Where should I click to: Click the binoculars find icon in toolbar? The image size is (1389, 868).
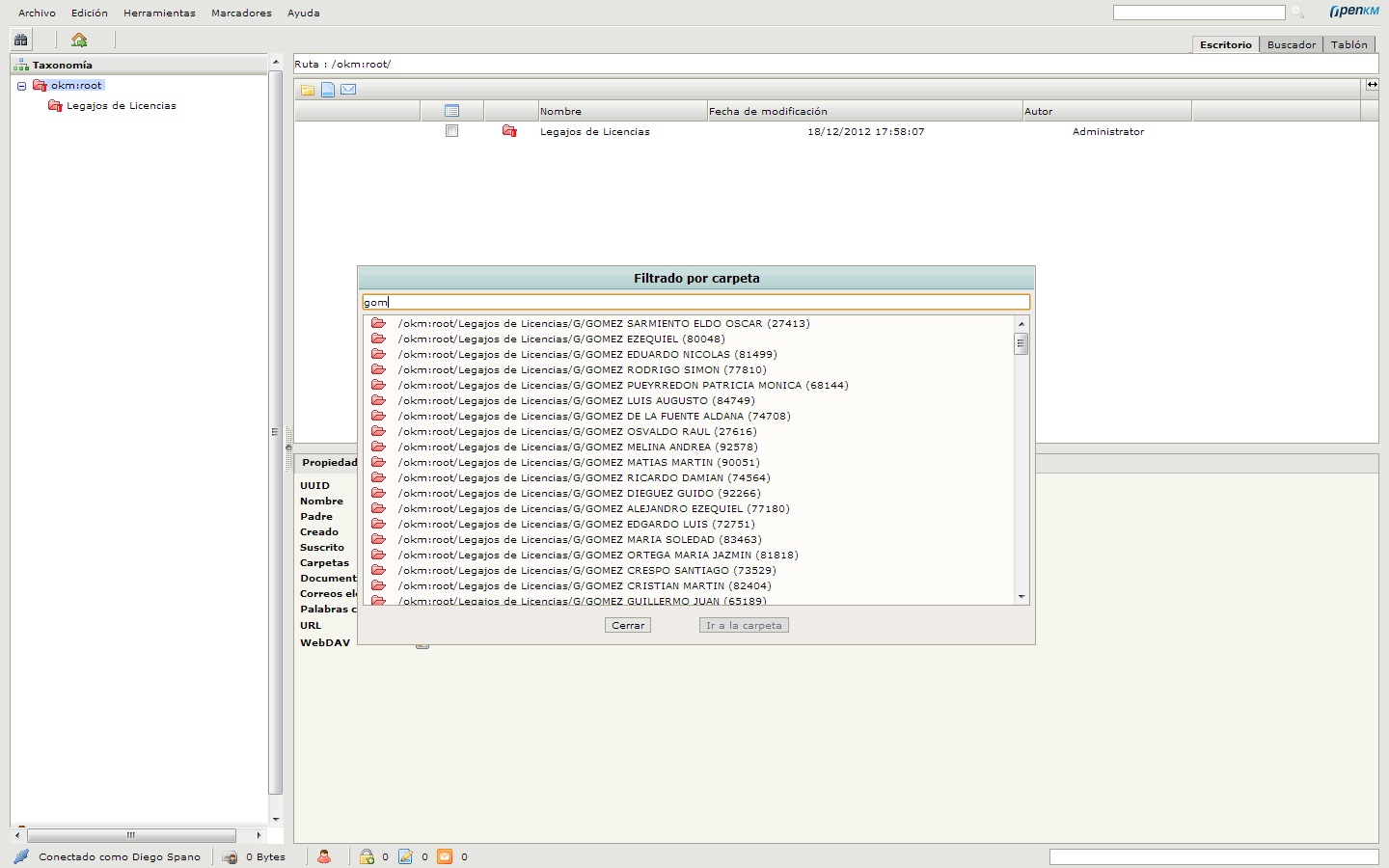click(21, 40)
